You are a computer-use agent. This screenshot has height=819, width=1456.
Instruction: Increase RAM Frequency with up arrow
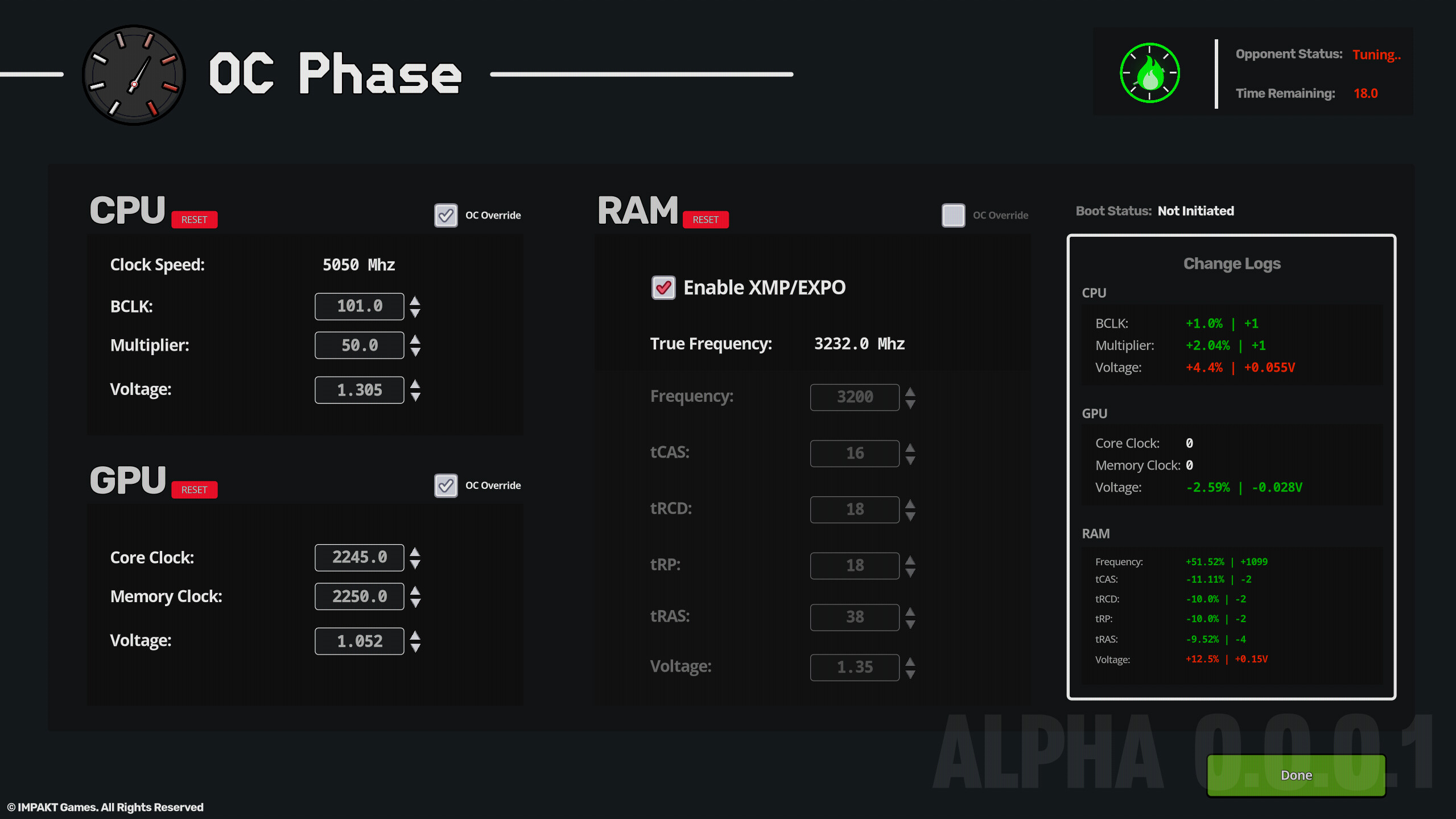[x=909, y=392]
